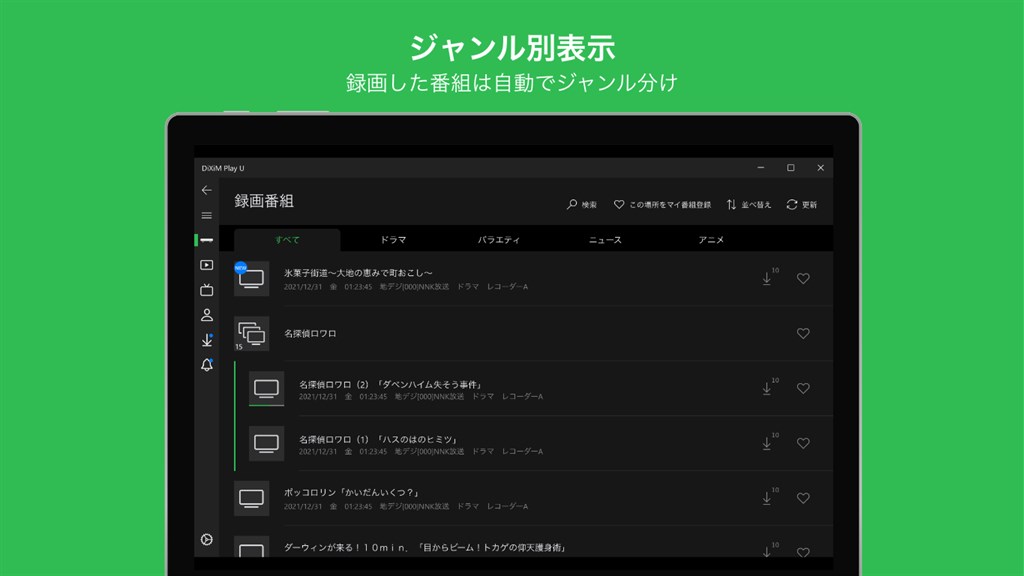Select ポッコロリン「かいだんいくつ？」 title
This screenshot has height=576, width=1024.
point(352,492)
